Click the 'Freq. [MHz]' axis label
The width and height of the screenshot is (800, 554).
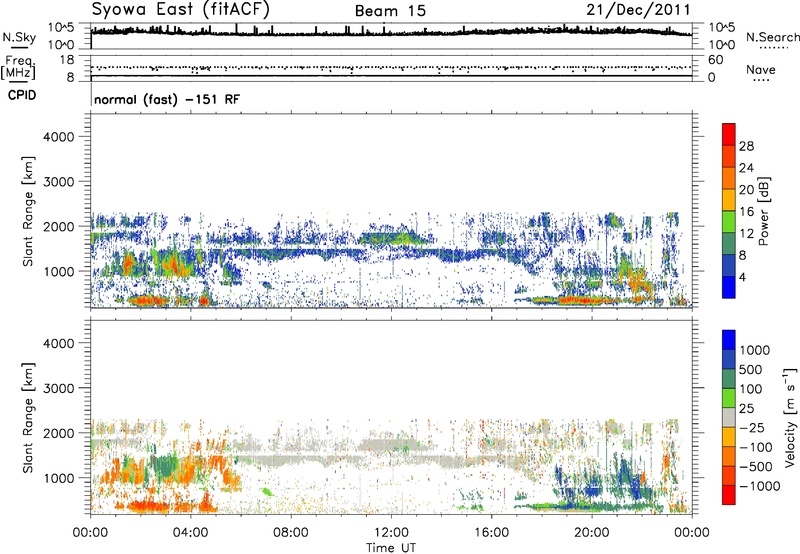coord(18,68)
